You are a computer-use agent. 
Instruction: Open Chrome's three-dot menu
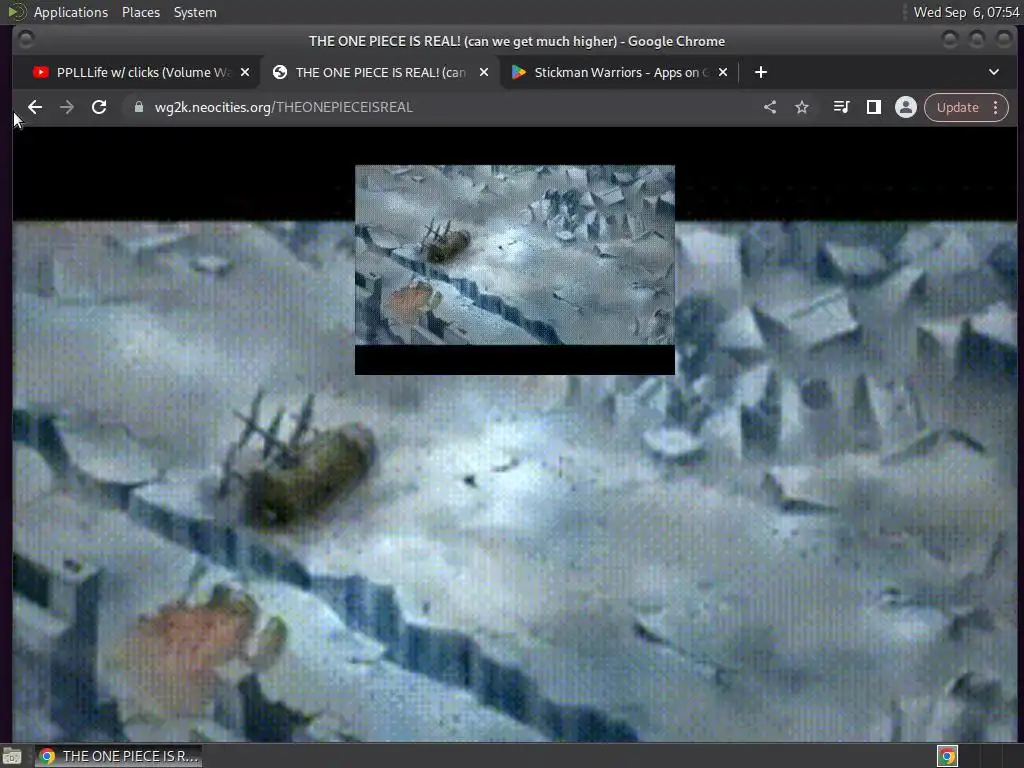click(995, 107)
